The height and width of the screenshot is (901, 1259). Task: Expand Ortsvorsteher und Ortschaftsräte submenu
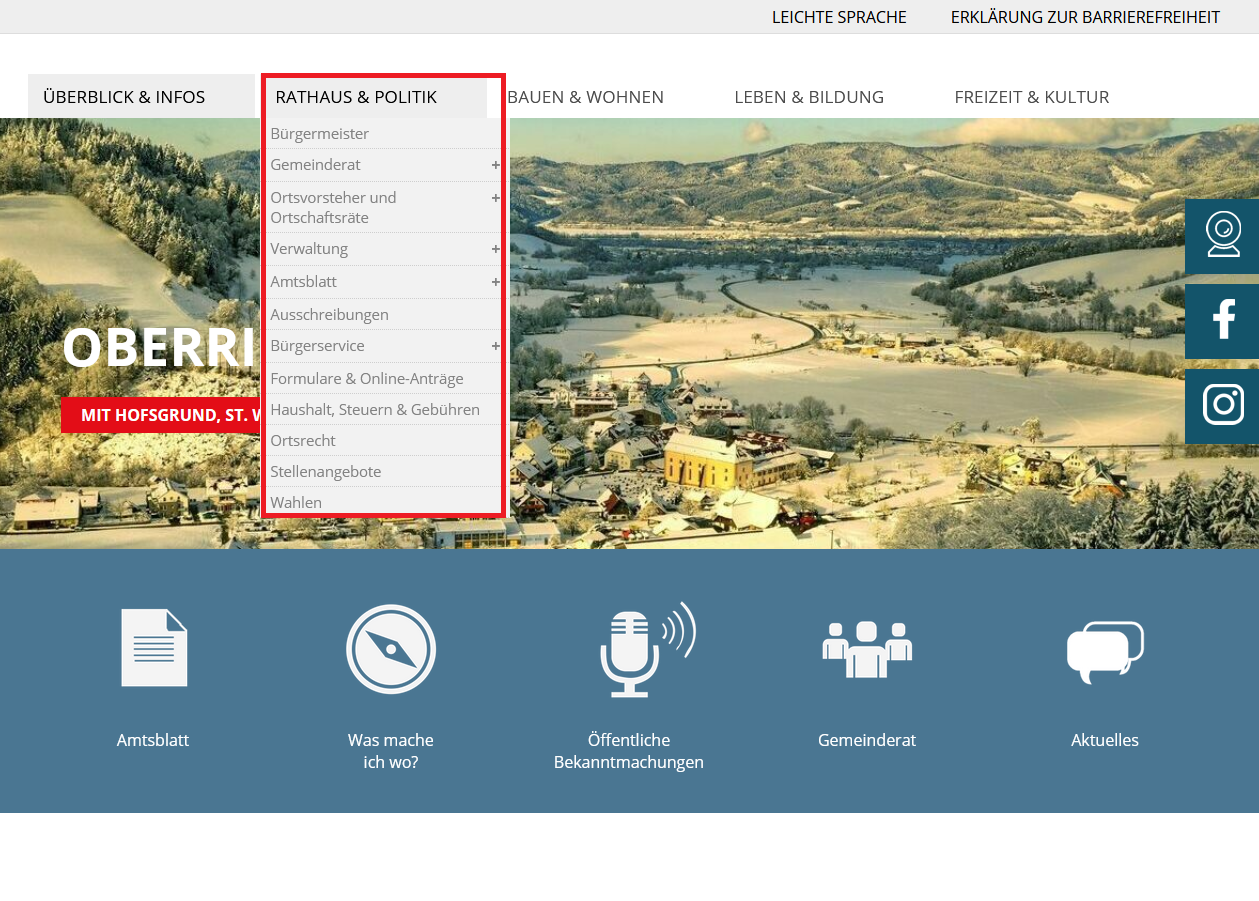pos(495,198)
